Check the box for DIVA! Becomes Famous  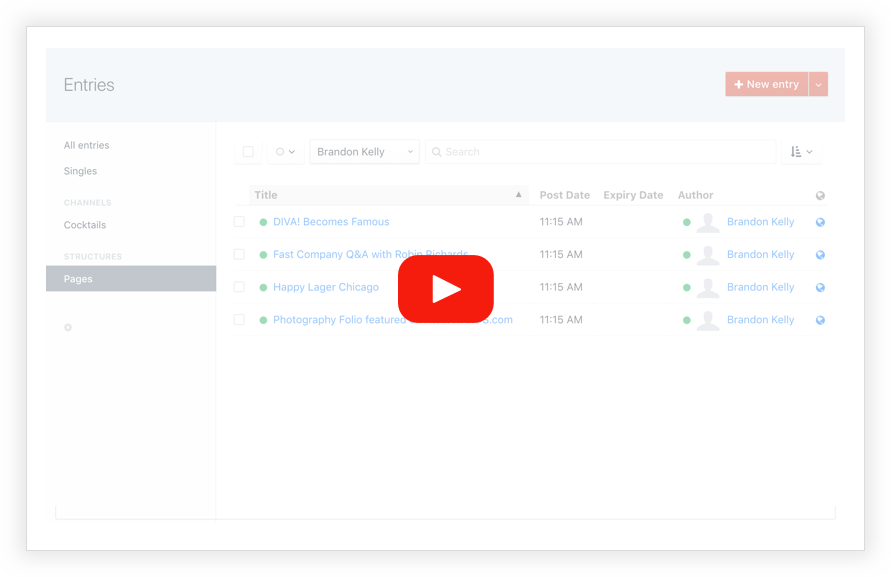point(239,222)
